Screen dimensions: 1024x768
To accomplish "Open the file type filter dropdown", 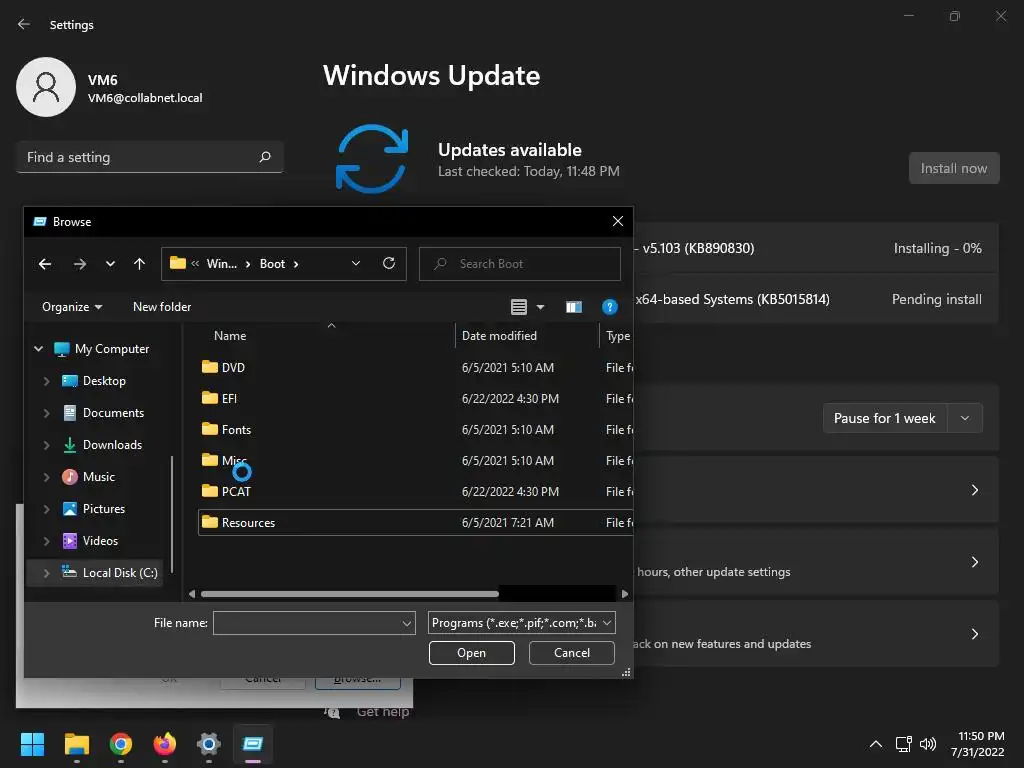I will (522, 623).
